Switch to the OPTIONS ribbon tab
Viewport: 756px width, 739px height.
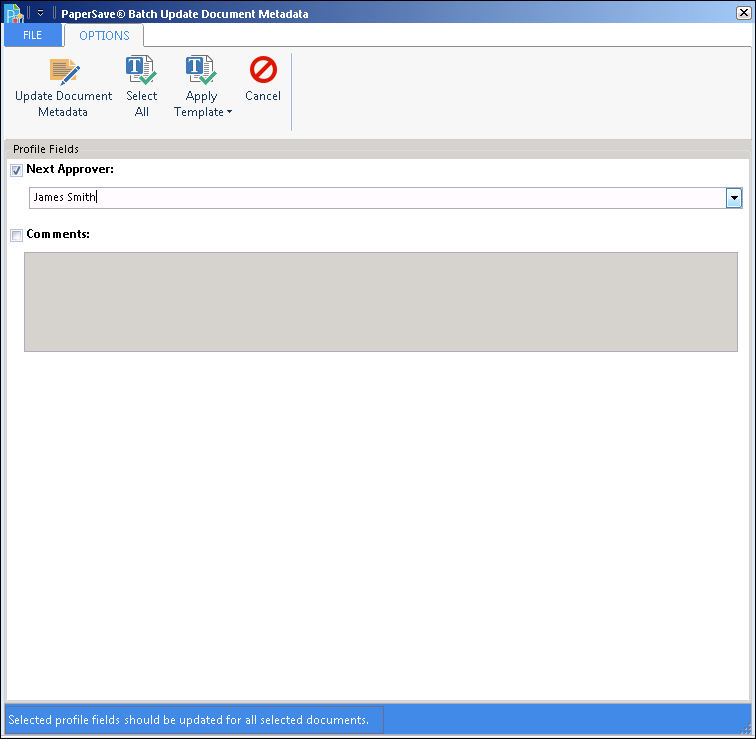click(104, 36)
